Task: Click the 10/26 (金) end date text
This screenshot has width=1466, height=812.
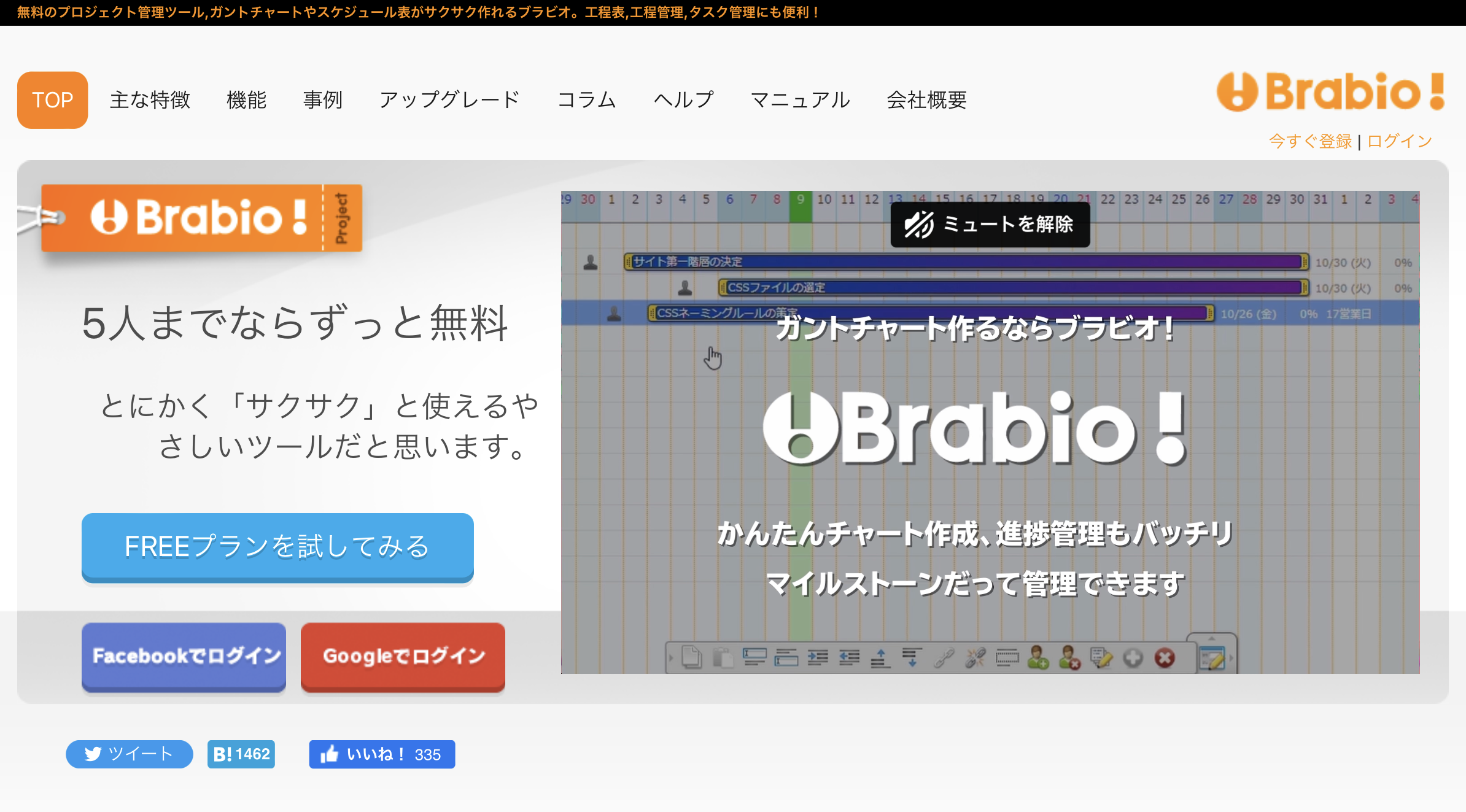Action: click(1249, 314)
